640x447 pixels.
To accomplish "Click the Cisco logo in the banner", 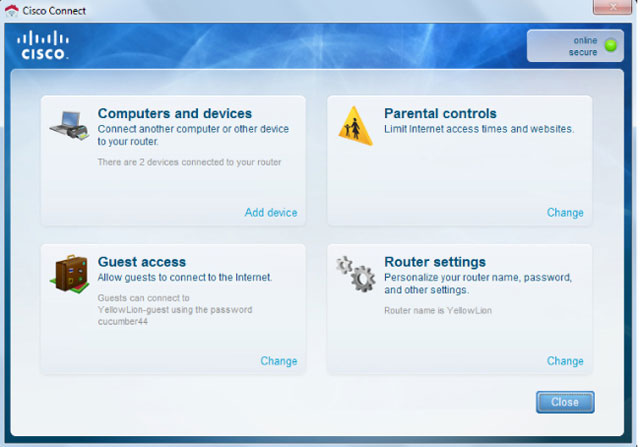I will [43, 45].
